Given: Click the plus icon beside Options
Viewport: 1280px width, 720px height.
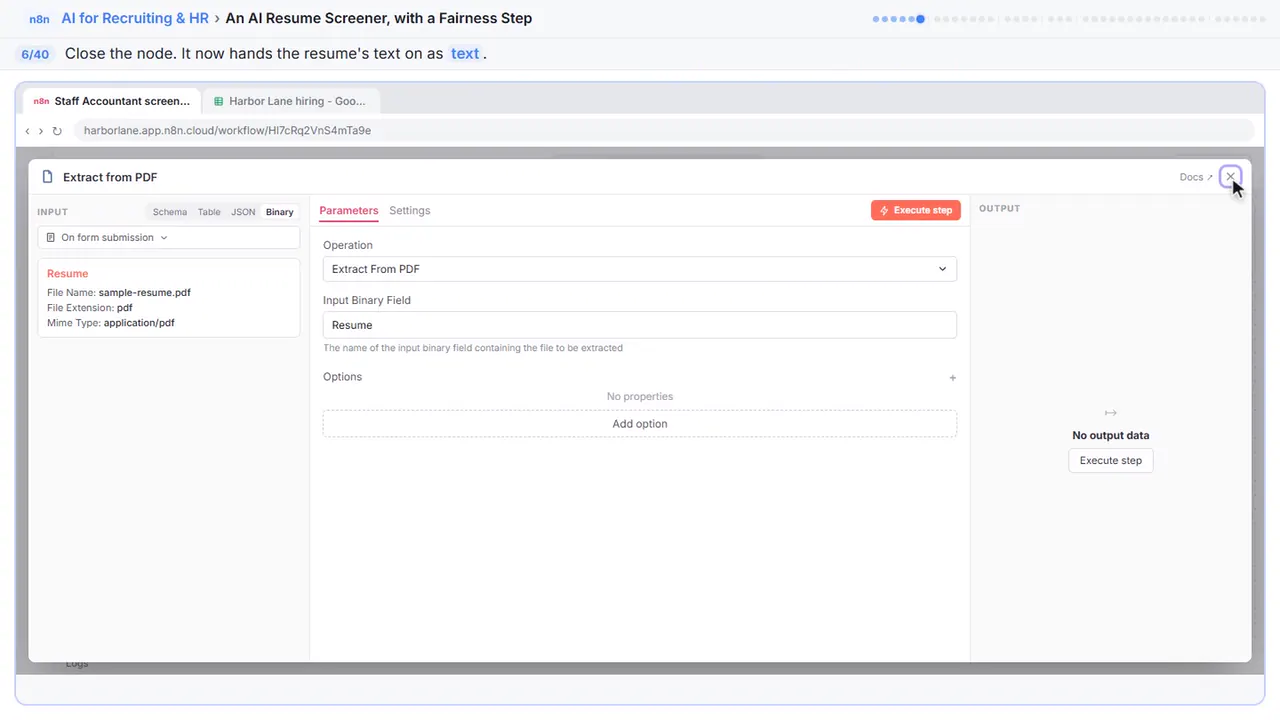Looking at the screenshot, I should pos(952,378).
